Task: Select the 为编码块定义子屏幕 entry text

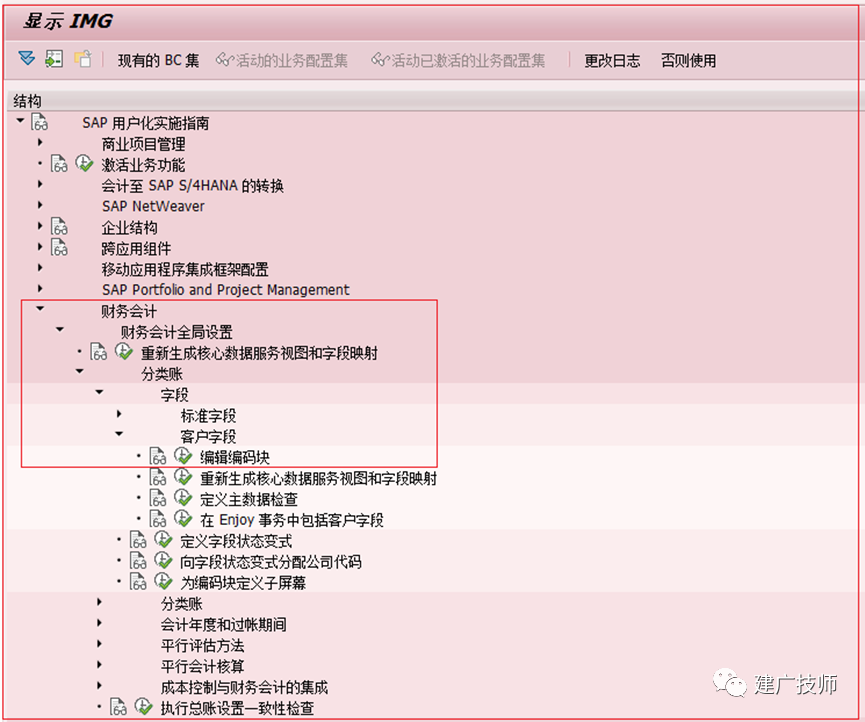Action: point(243,582)
